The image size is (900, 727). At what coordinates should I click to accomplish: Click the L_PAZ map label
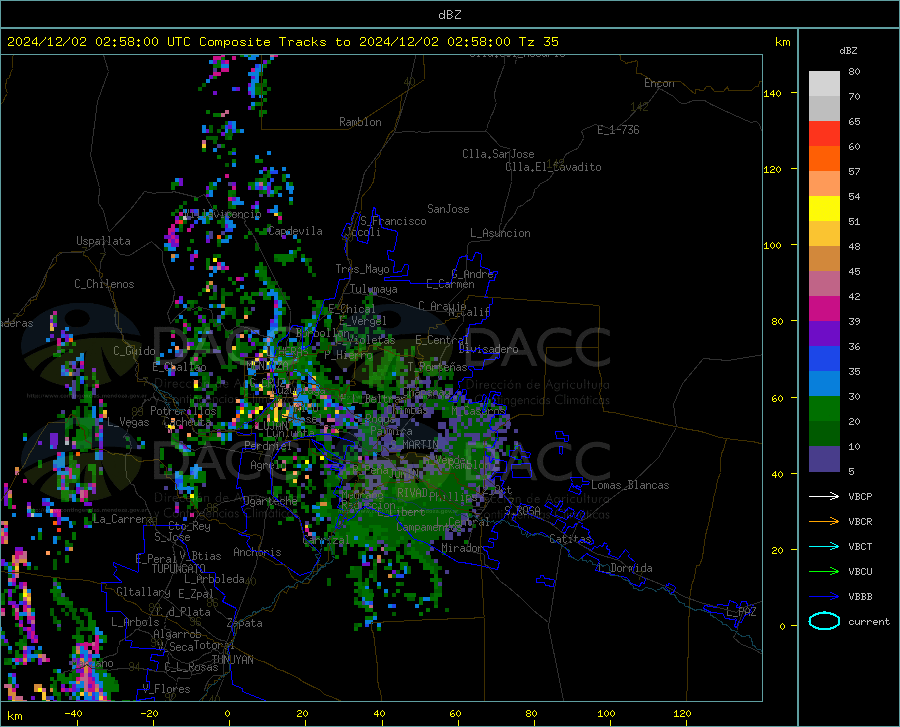tap(742, 612)
